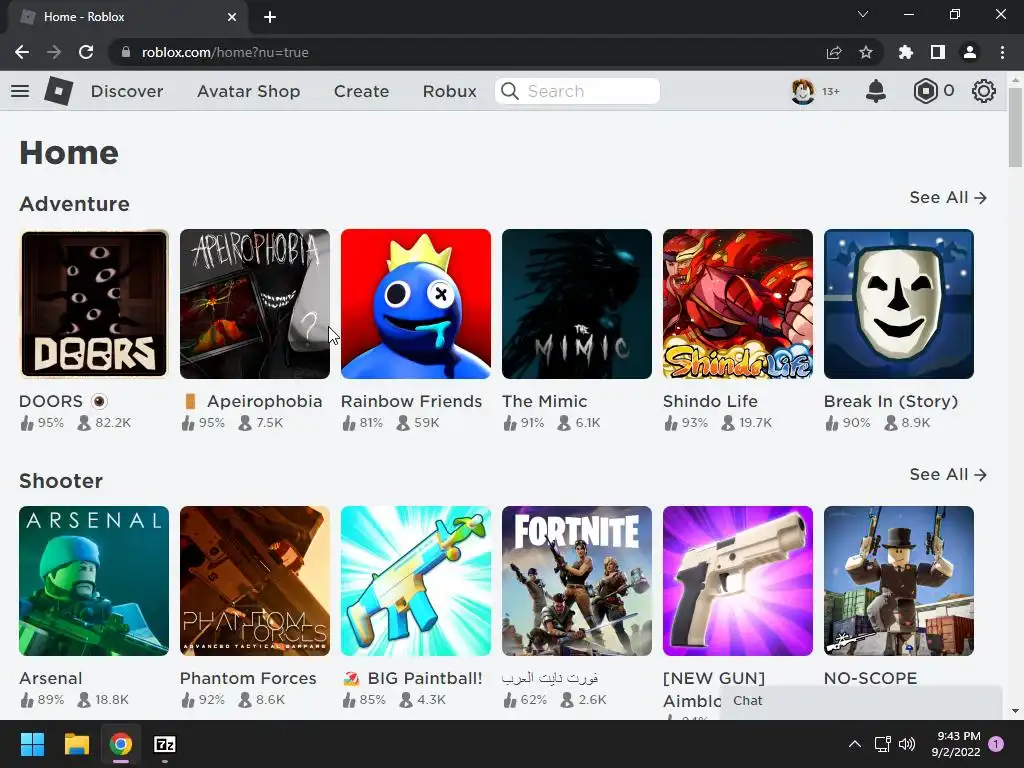The width and height of the screenshot is (1024, 768).
Task: Click the Roblox logo icon
Action: (x=58, y=91)
